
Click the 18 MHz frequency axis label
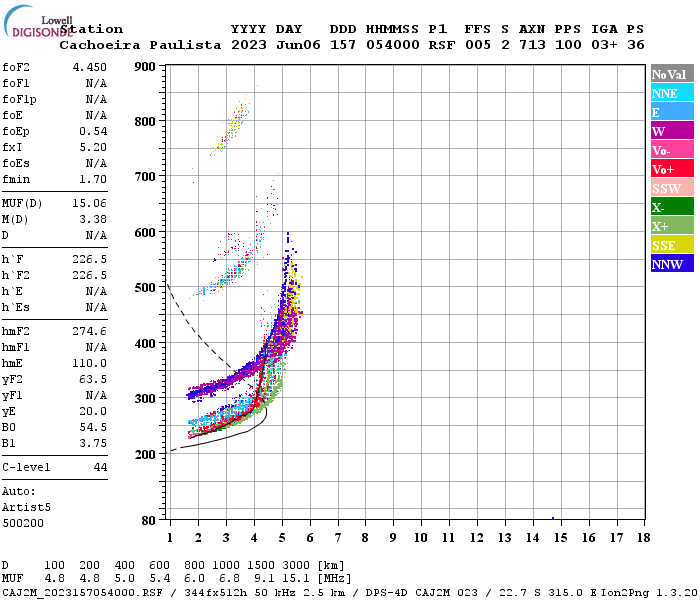(644, 538)
